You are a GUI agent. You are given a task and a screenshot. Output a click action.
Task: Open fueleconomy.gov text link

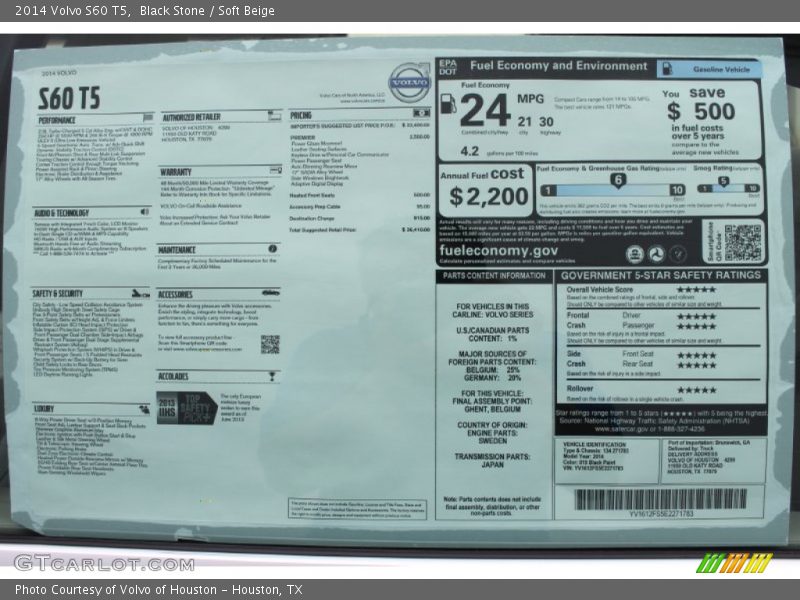tap(498, 251)
